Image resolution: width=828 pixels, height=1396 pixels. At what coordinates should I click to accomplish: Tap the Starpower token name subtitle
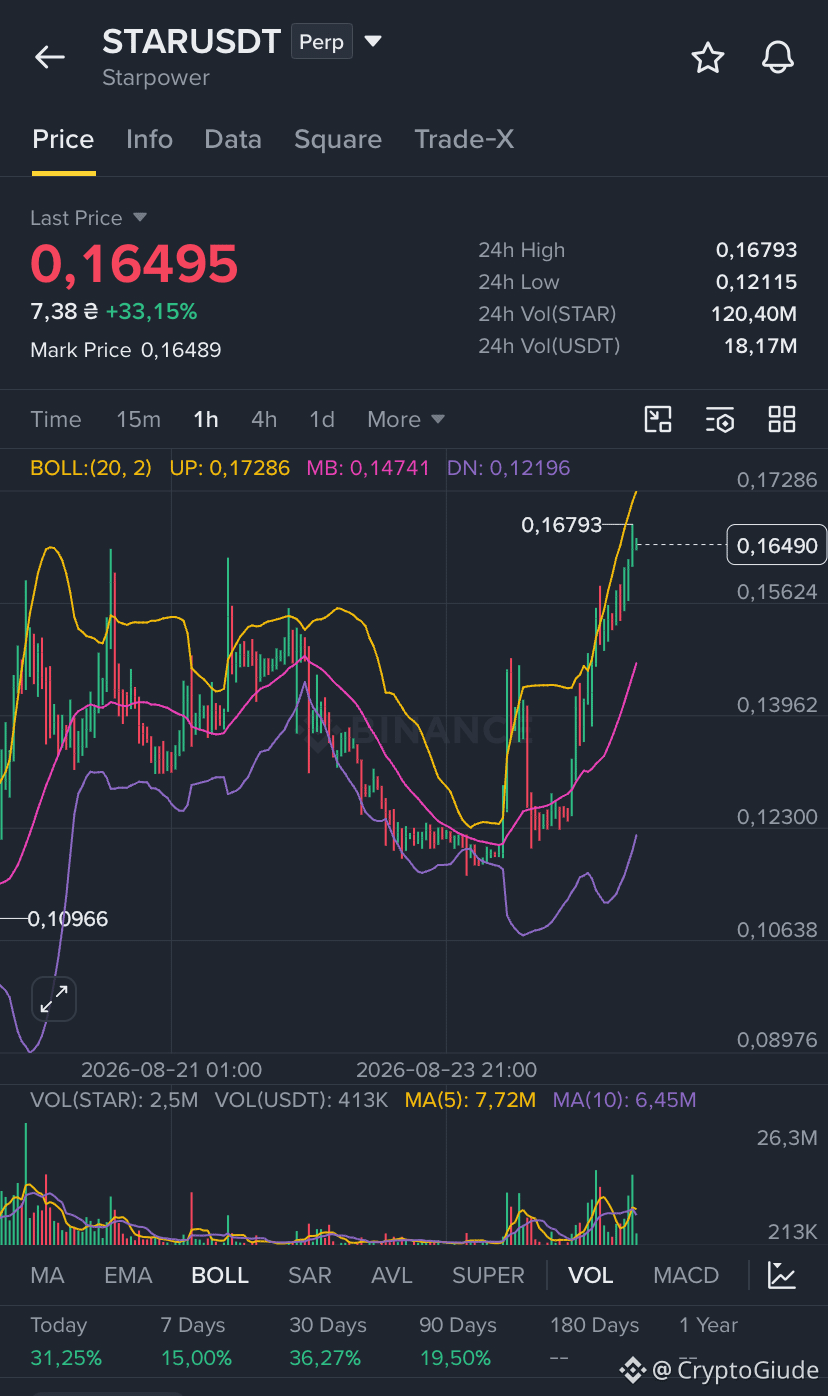click(156, 78)
